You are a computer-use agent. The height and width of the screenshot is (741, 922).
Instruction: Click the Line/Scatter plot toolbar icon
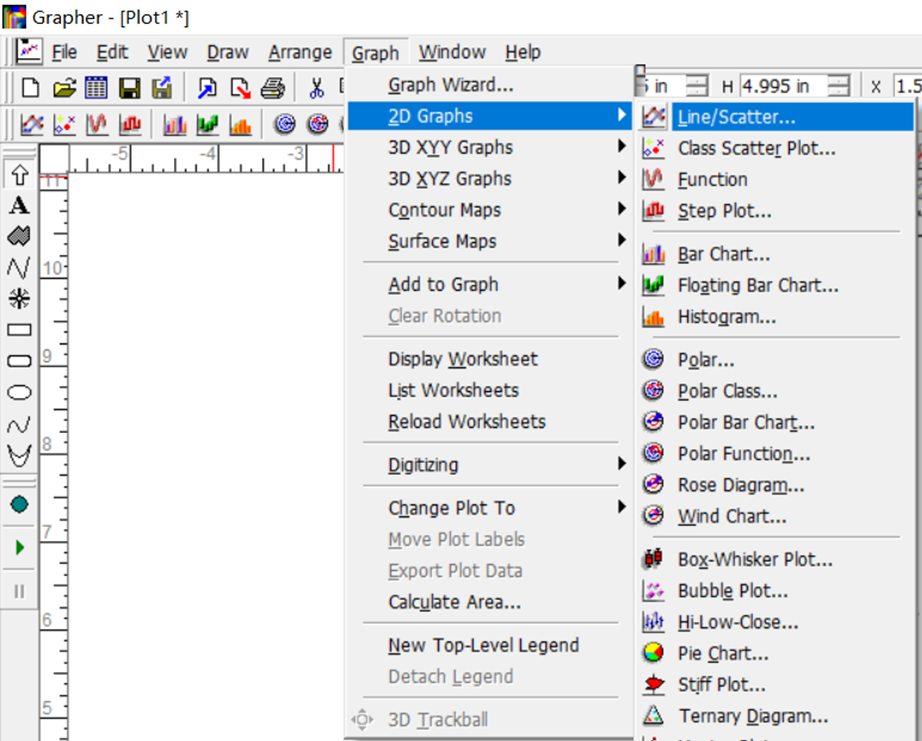point(32,124)
